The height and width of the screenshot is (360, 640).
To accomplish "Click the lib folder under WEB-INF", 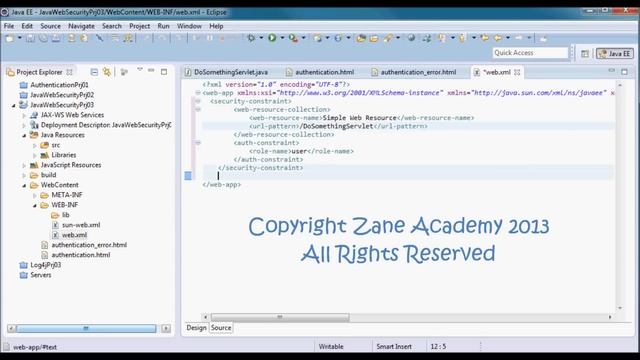I will point(65,215).
